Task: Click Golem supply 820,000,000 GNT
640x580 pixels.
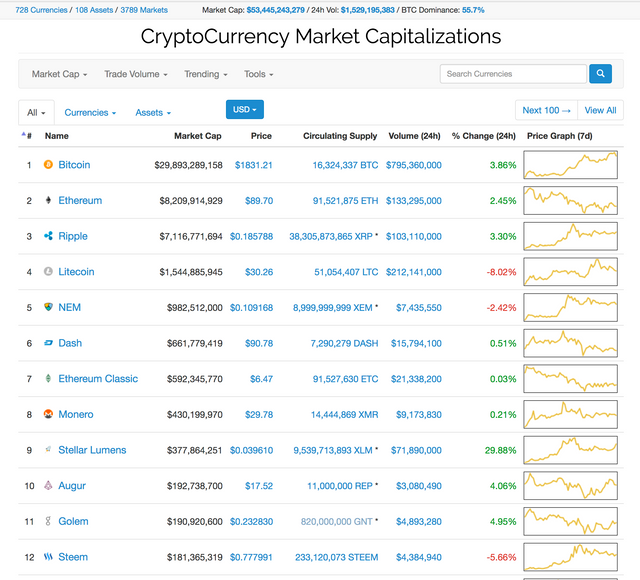Action: pyautogui.click(x=337, y=521)
